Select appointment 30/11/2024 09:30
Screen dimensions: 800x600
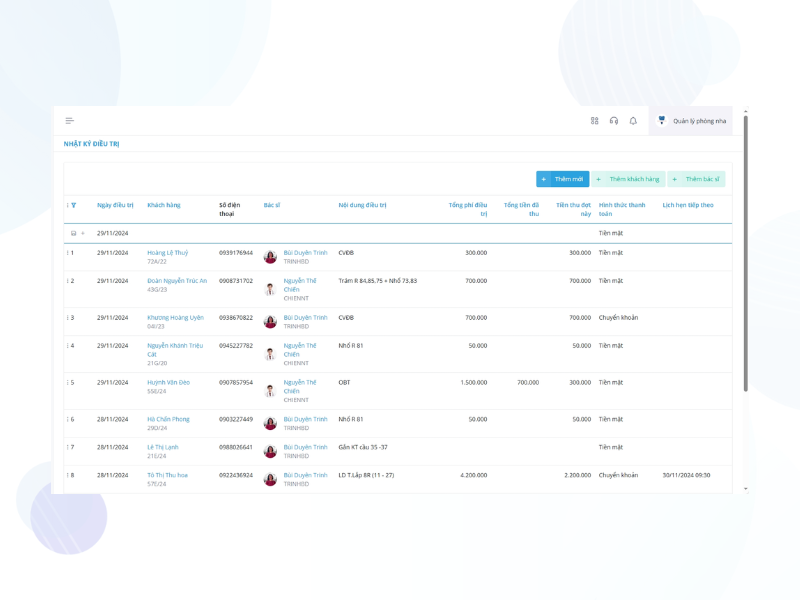(686, 475)
